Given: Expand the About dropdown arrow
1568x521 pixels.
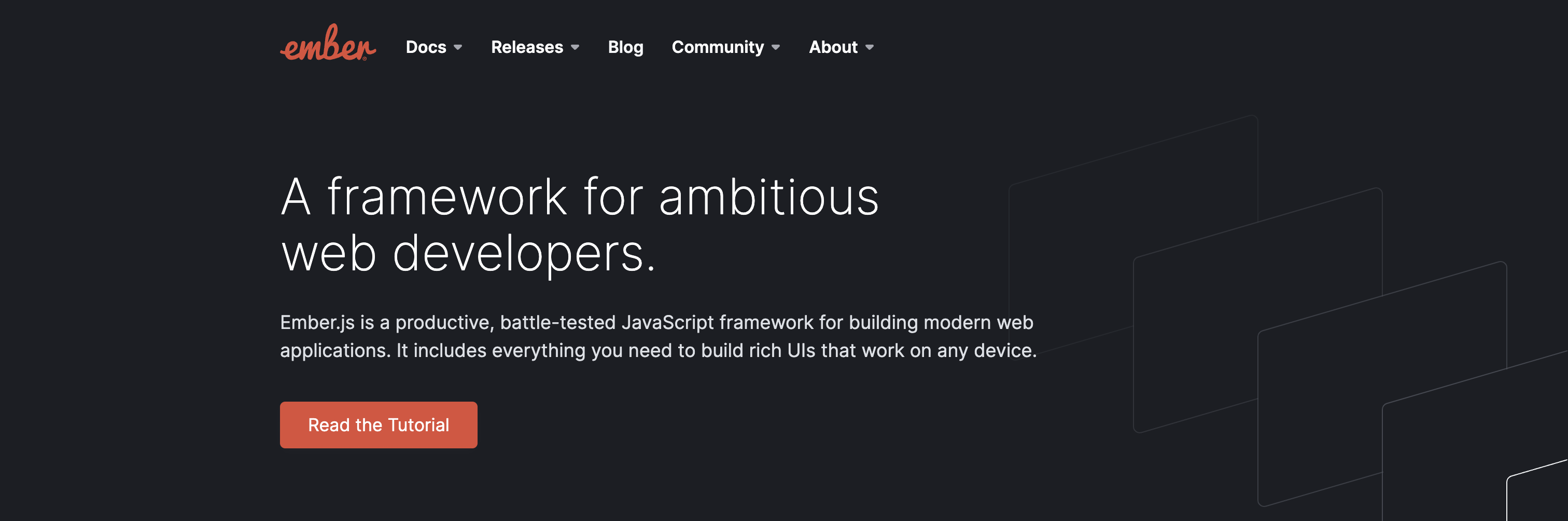Looking at the screenshot, I should point(869,48).
